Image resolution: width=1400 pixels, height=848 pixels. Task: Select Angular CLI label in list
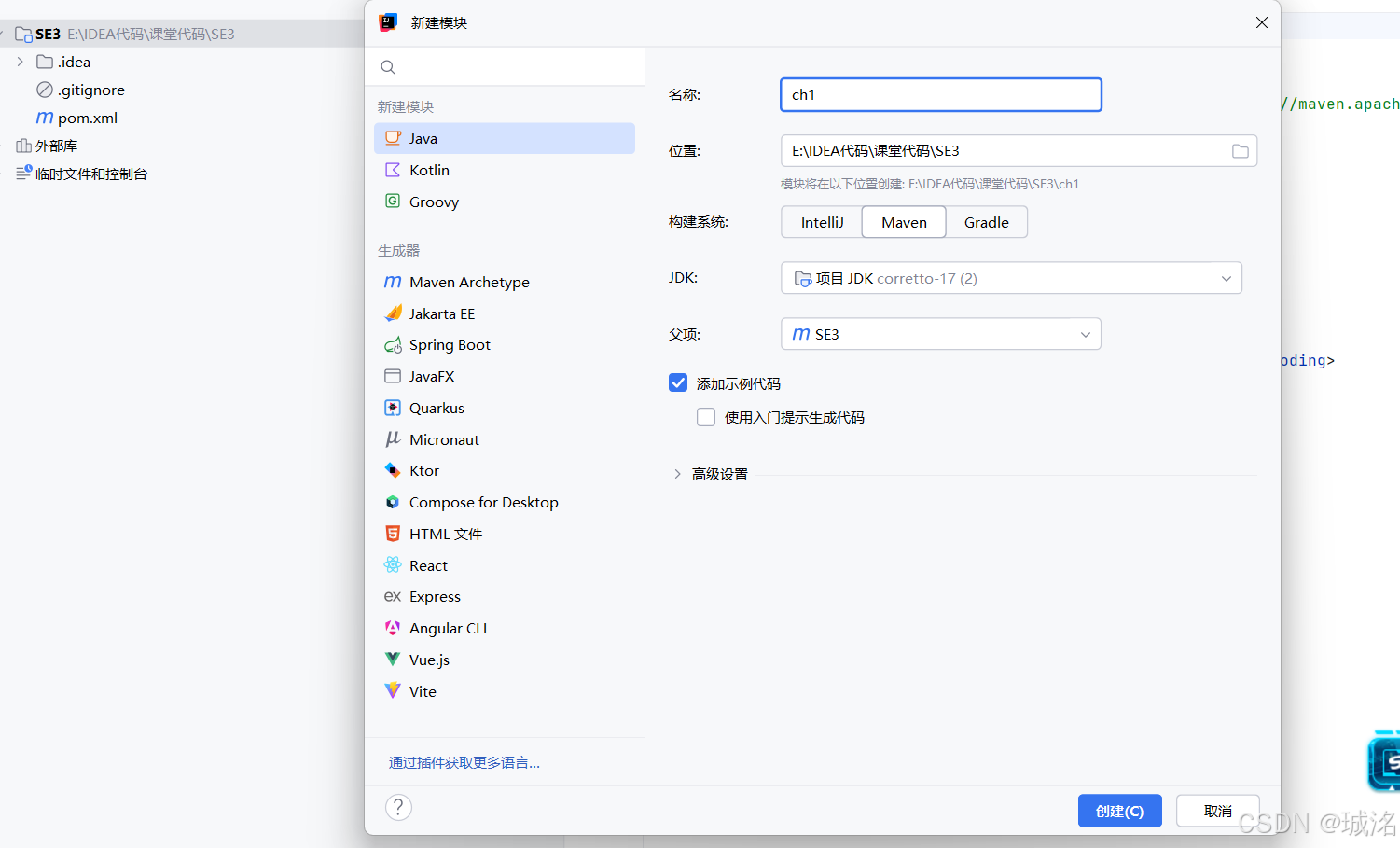[448, 628]
